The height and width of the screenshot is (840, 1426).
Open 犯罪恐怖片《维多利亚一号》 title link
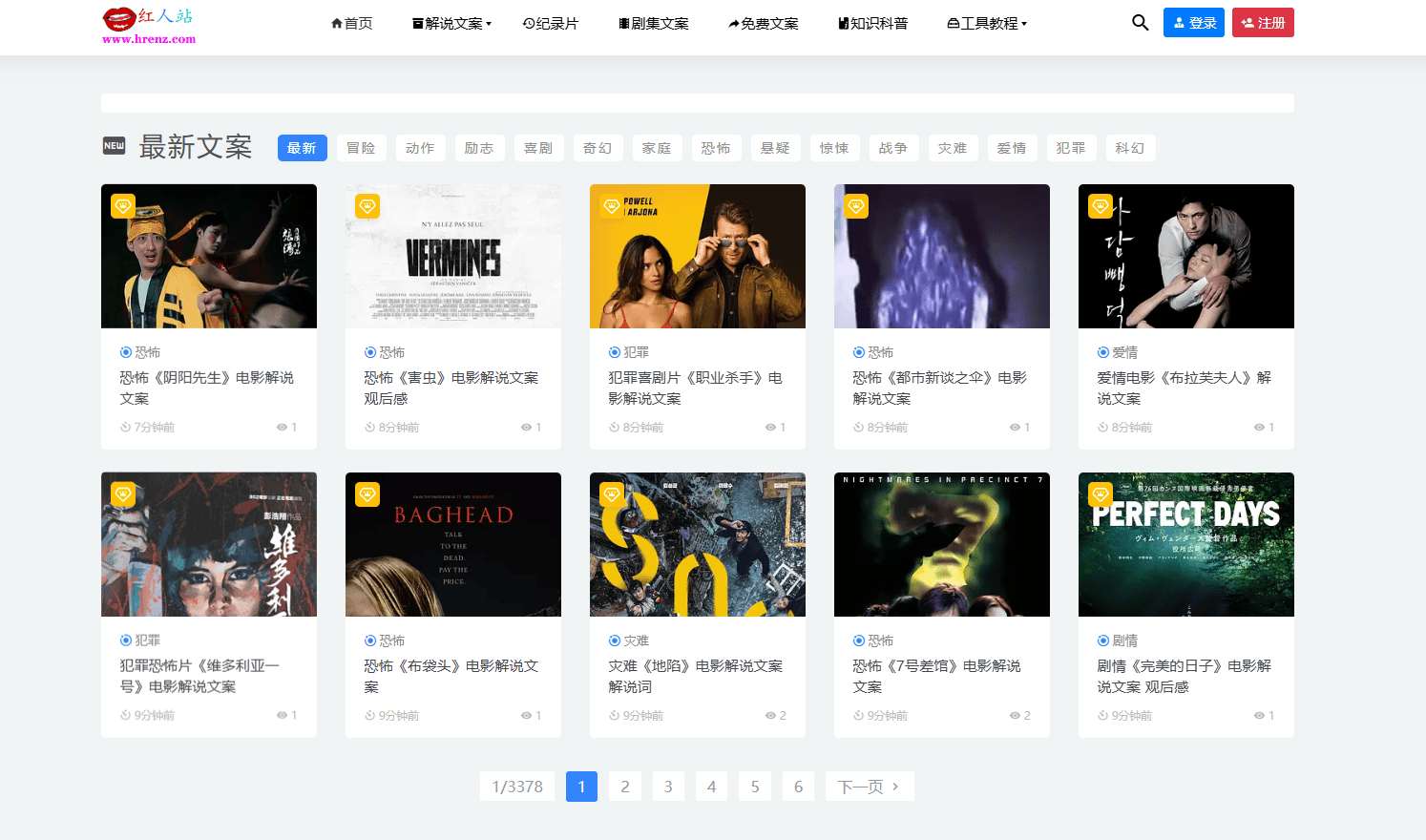pos(199,676)
